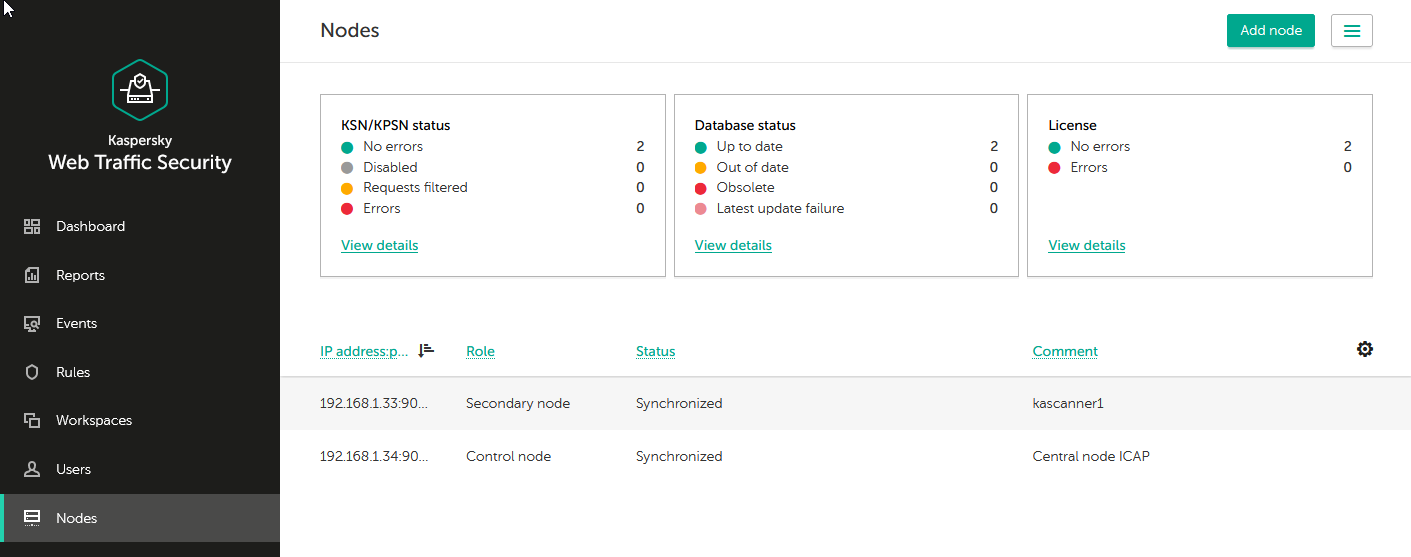Open Dashboard via its sidebar icon
Image resolution: width=1411 pixels, height=557 pixels.
(32, 227)
